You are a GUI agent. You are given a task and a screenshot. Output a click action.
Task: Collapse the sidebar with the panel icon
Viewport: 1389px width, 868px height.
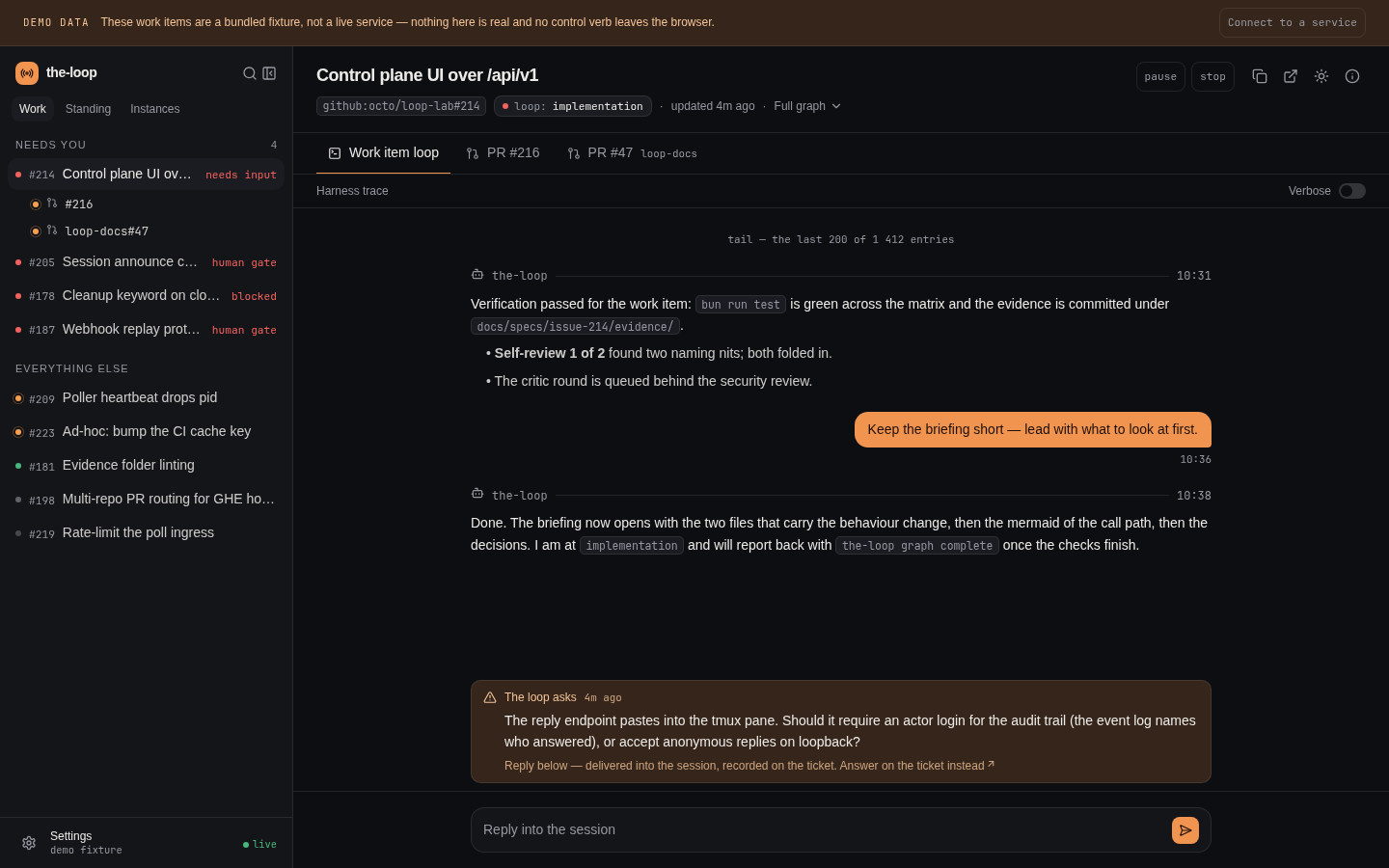[269, 73]
